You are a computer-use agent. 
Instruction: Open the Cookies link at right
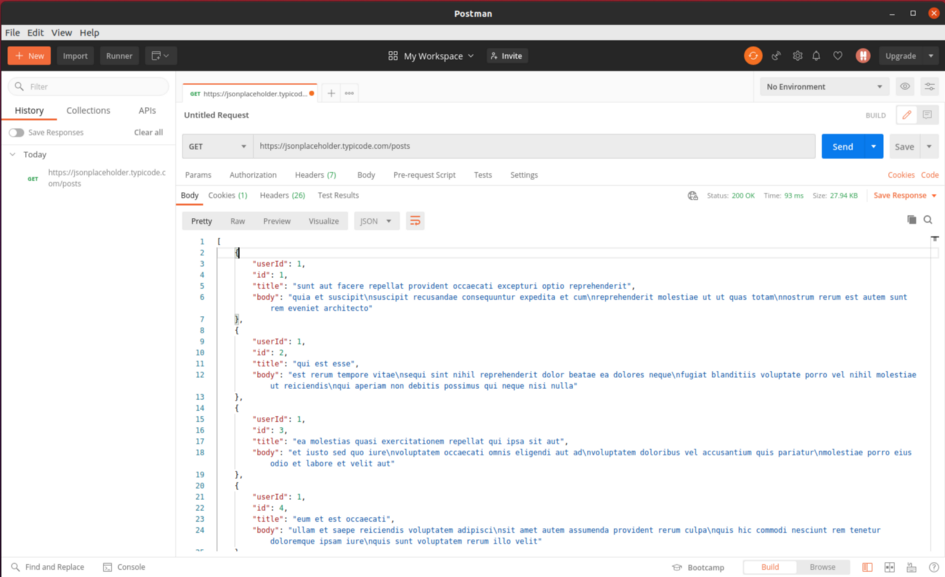[x=901, y=175]
